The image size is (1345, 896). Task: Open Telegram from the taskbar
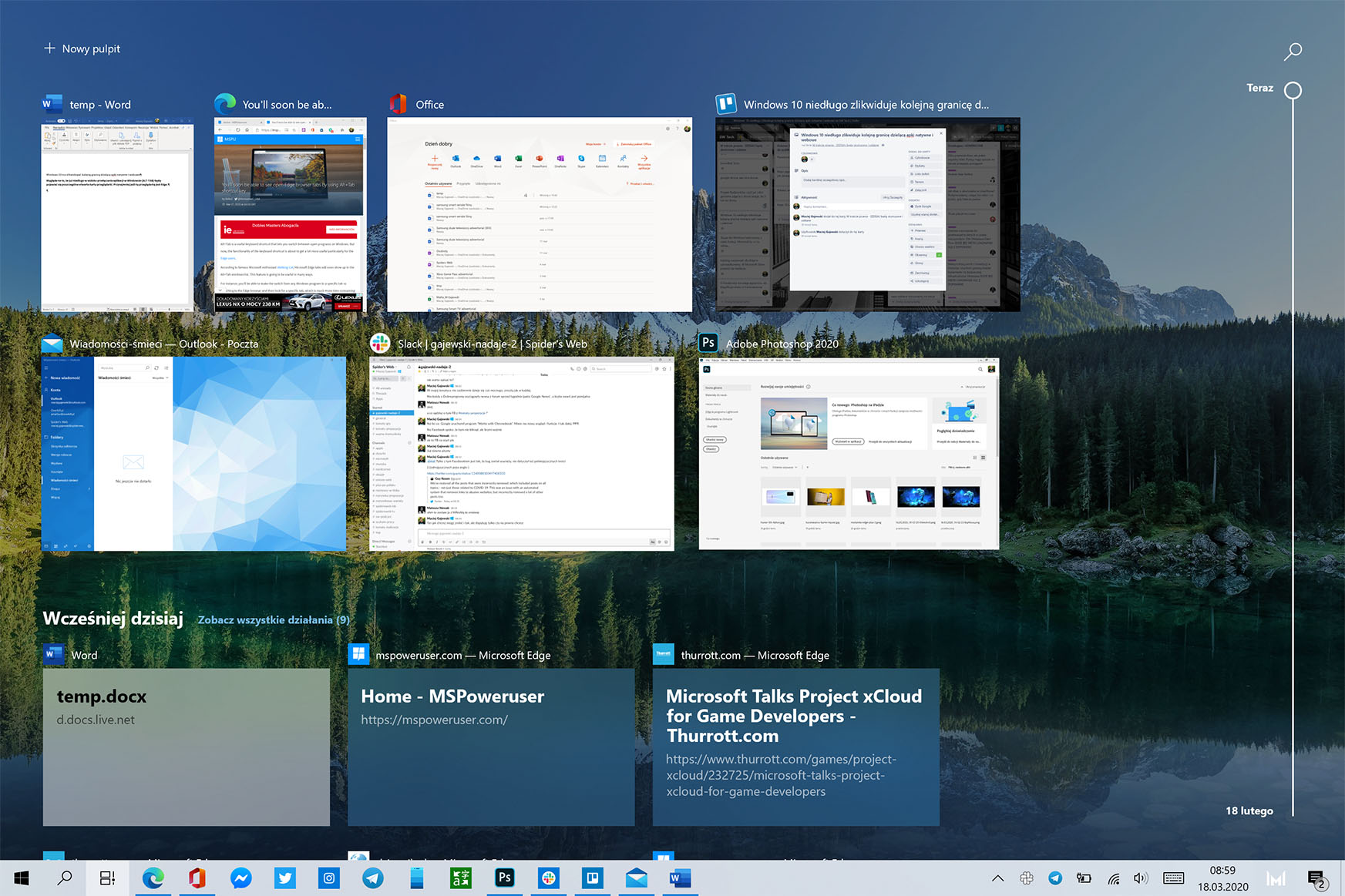click(373, 878)
